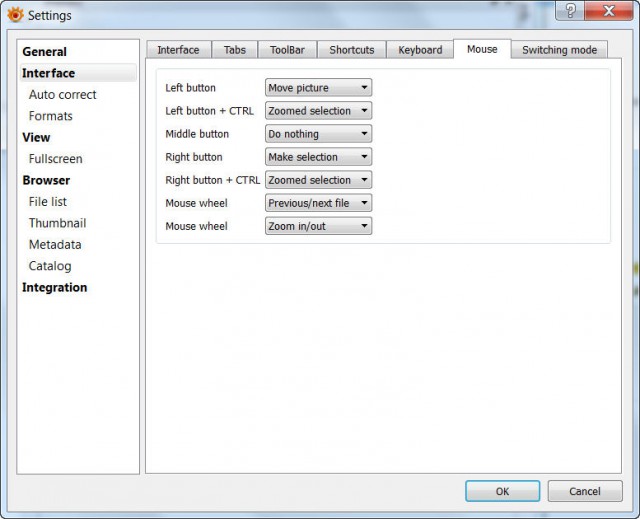Open the Metadata settings page
This screenshot has width=640, height=519.
55,244
